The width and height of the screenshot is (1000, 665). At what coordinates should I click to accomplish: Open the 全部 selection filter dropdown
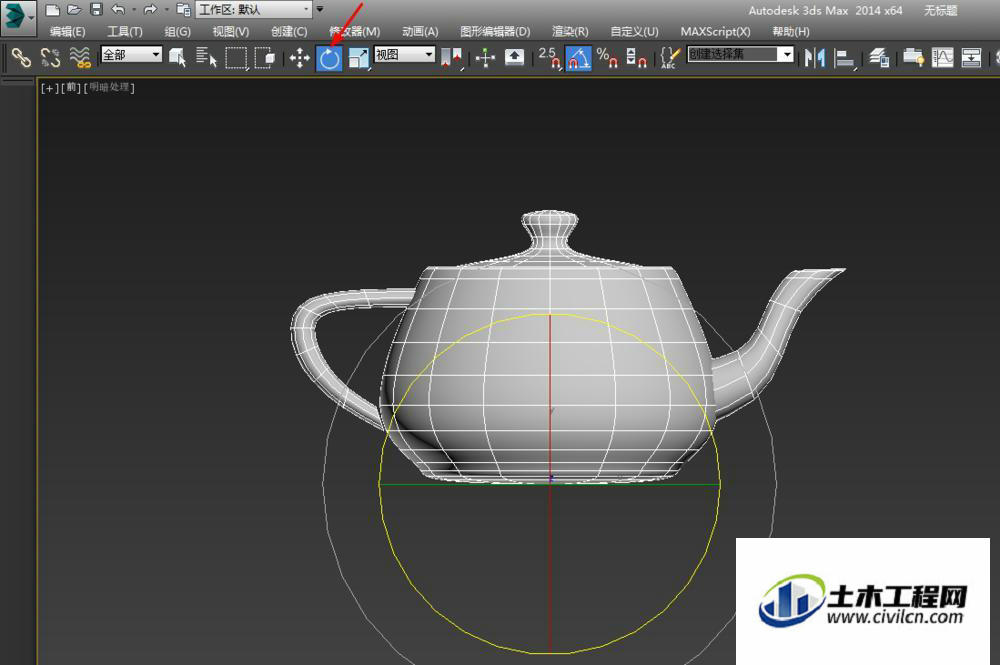point(132,55)
